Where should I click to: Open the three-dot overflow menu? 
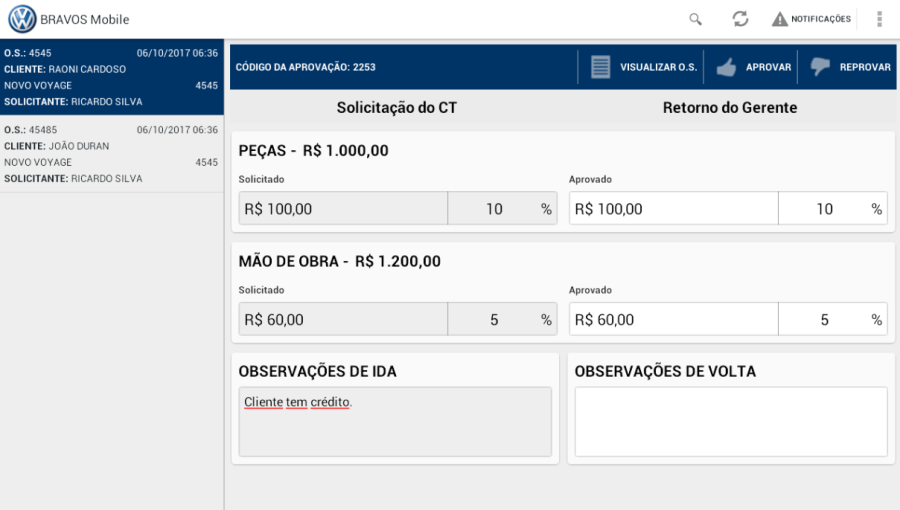[x=879, y=19]
